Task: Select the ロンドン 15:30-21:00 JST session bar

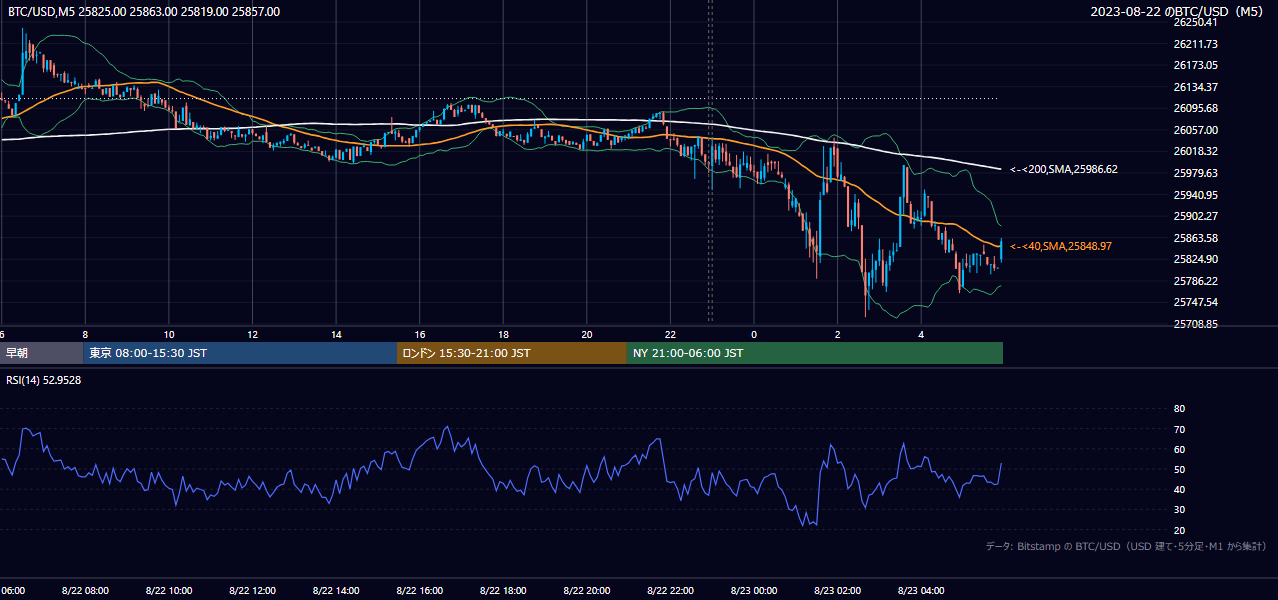Action: coord(512,353)
